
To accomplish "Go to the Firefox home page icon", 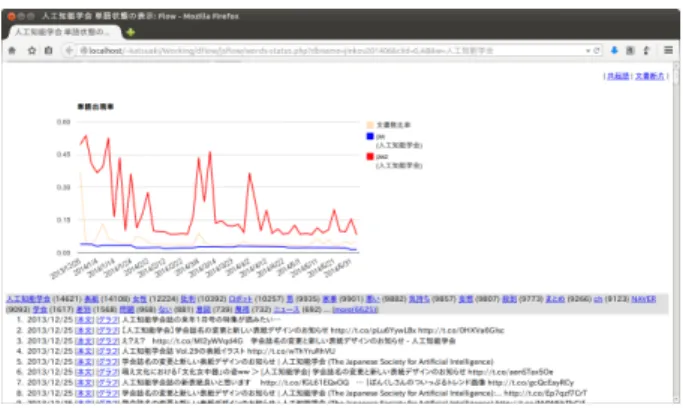I will tap(12, 51).
